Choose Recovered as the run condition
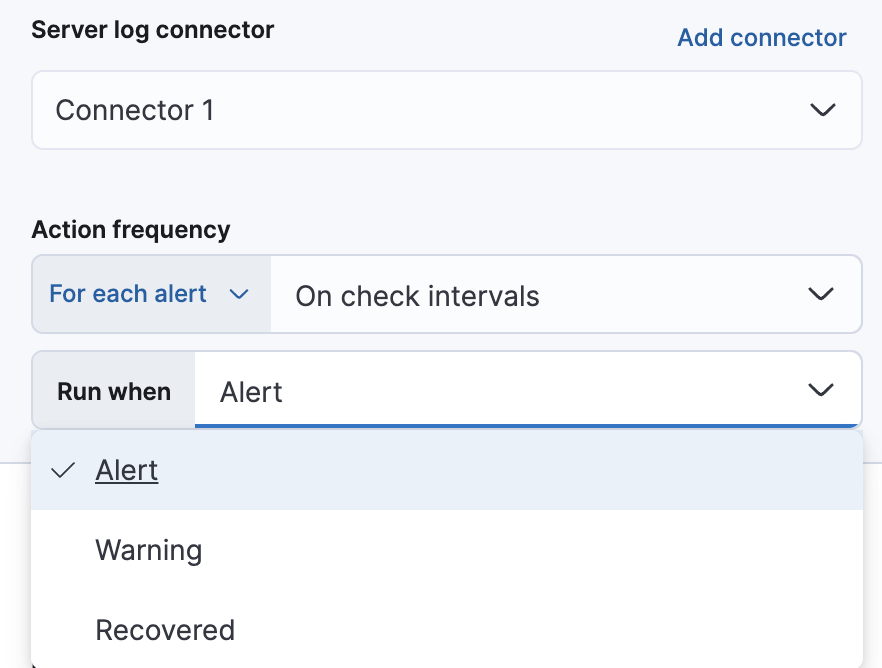Image resolution: width=882 pixels, height=668 pixels. [x=165, y=630]
